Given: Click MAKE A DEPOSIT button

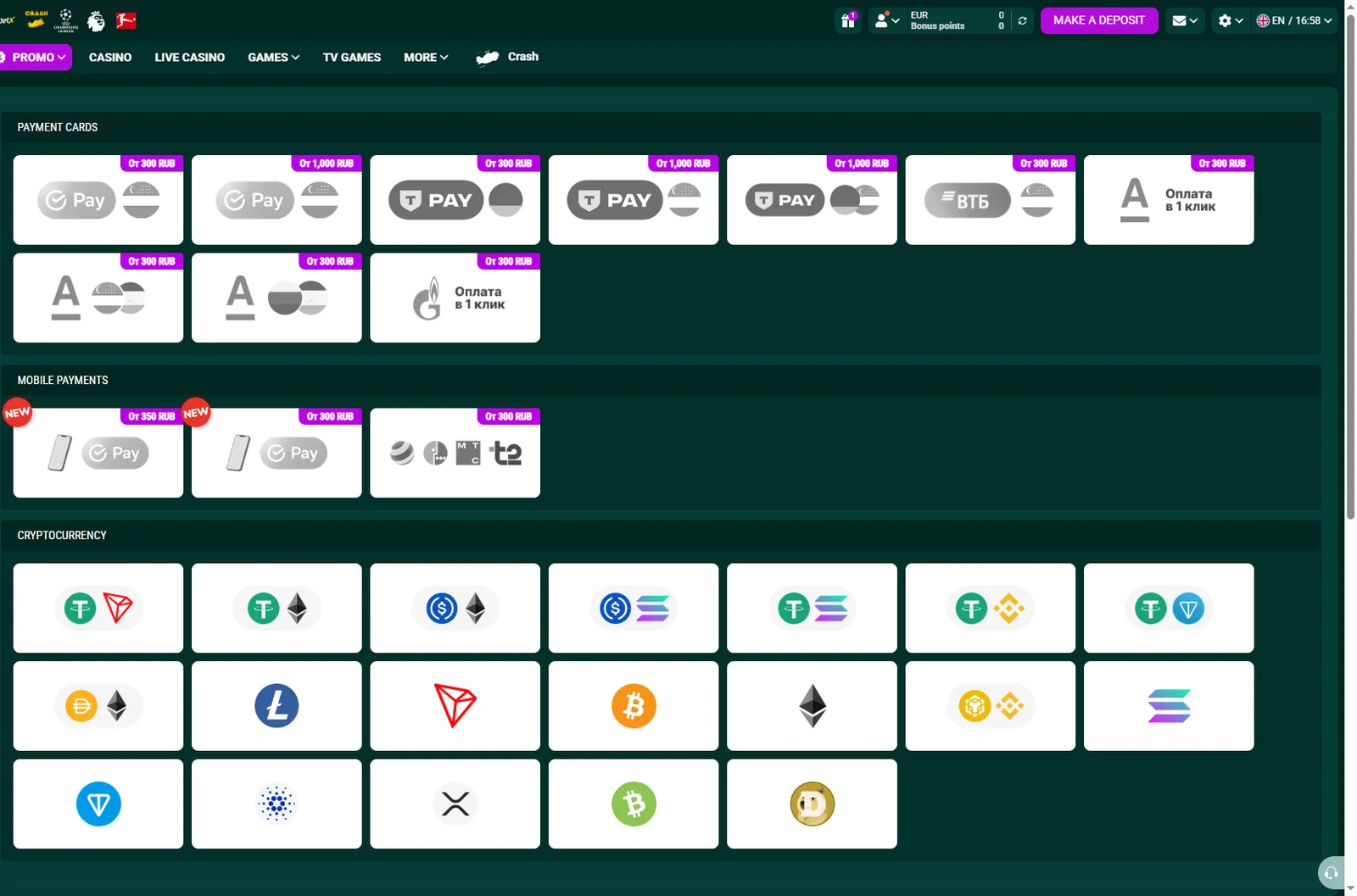Looking at the screenshot, I should point(1099,20).
